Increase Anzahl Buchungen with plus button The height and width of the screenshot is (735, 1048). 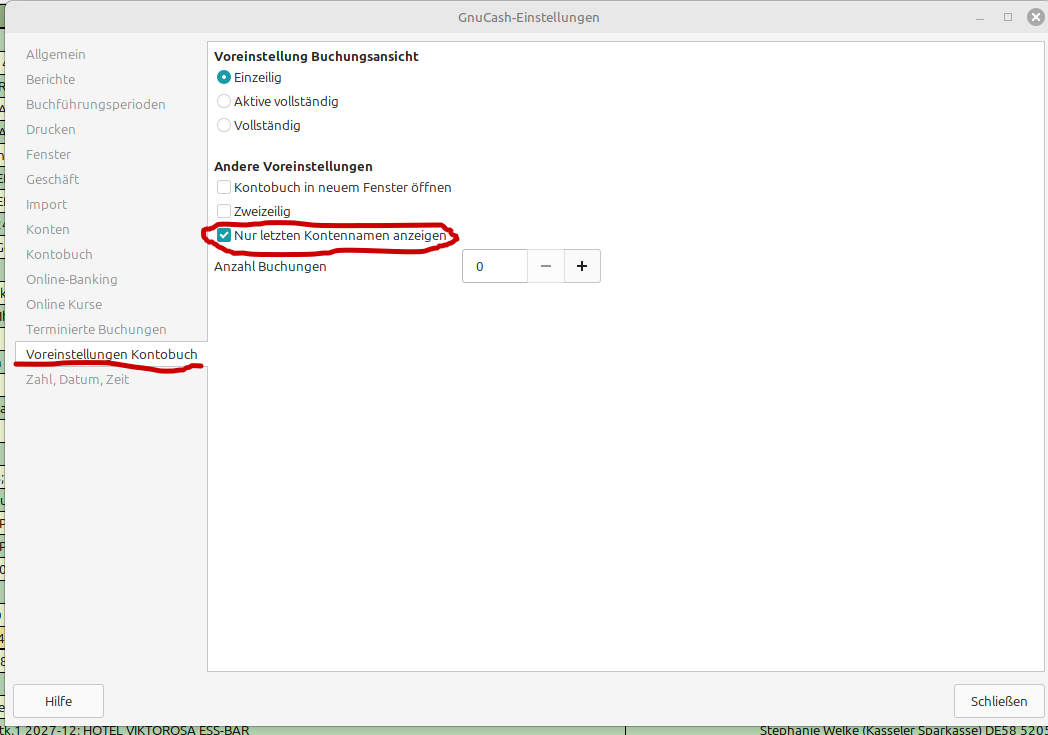tap(582, 267)
